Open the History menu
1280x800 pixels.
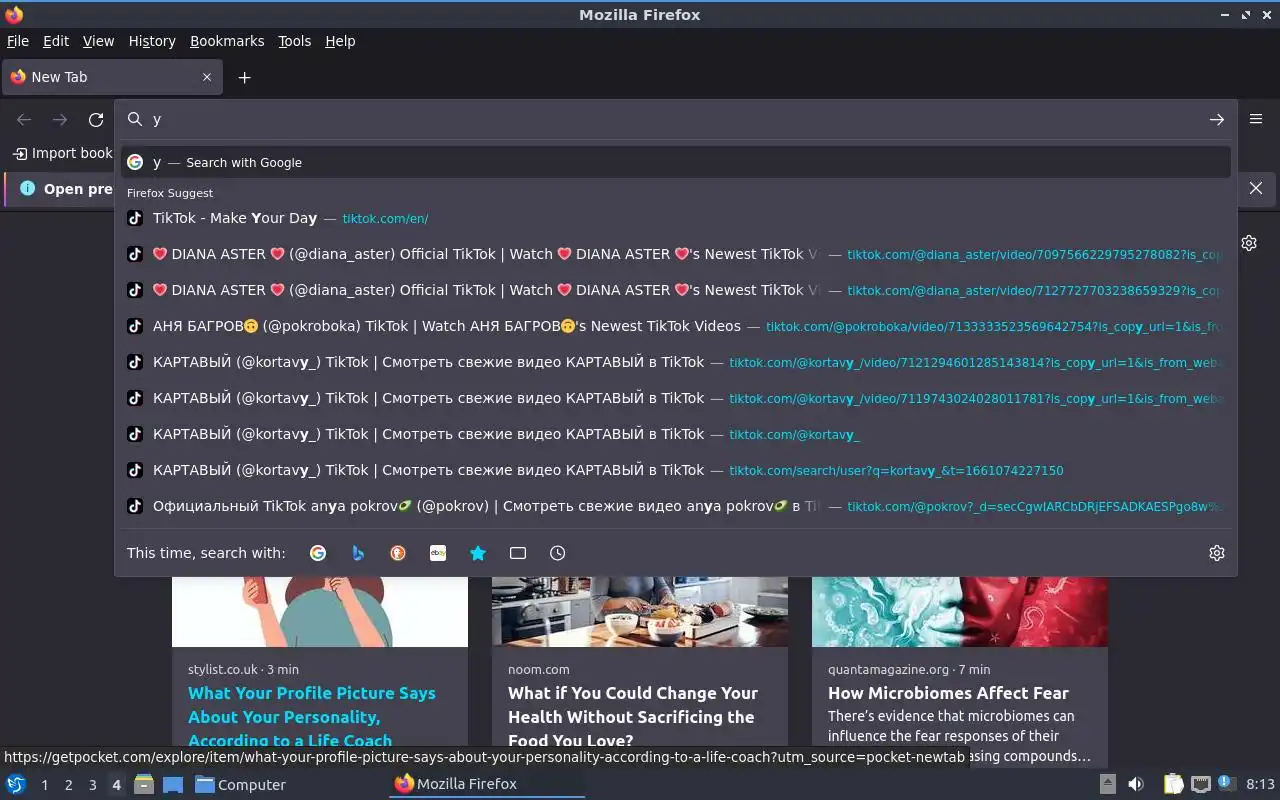coord(152,41)
